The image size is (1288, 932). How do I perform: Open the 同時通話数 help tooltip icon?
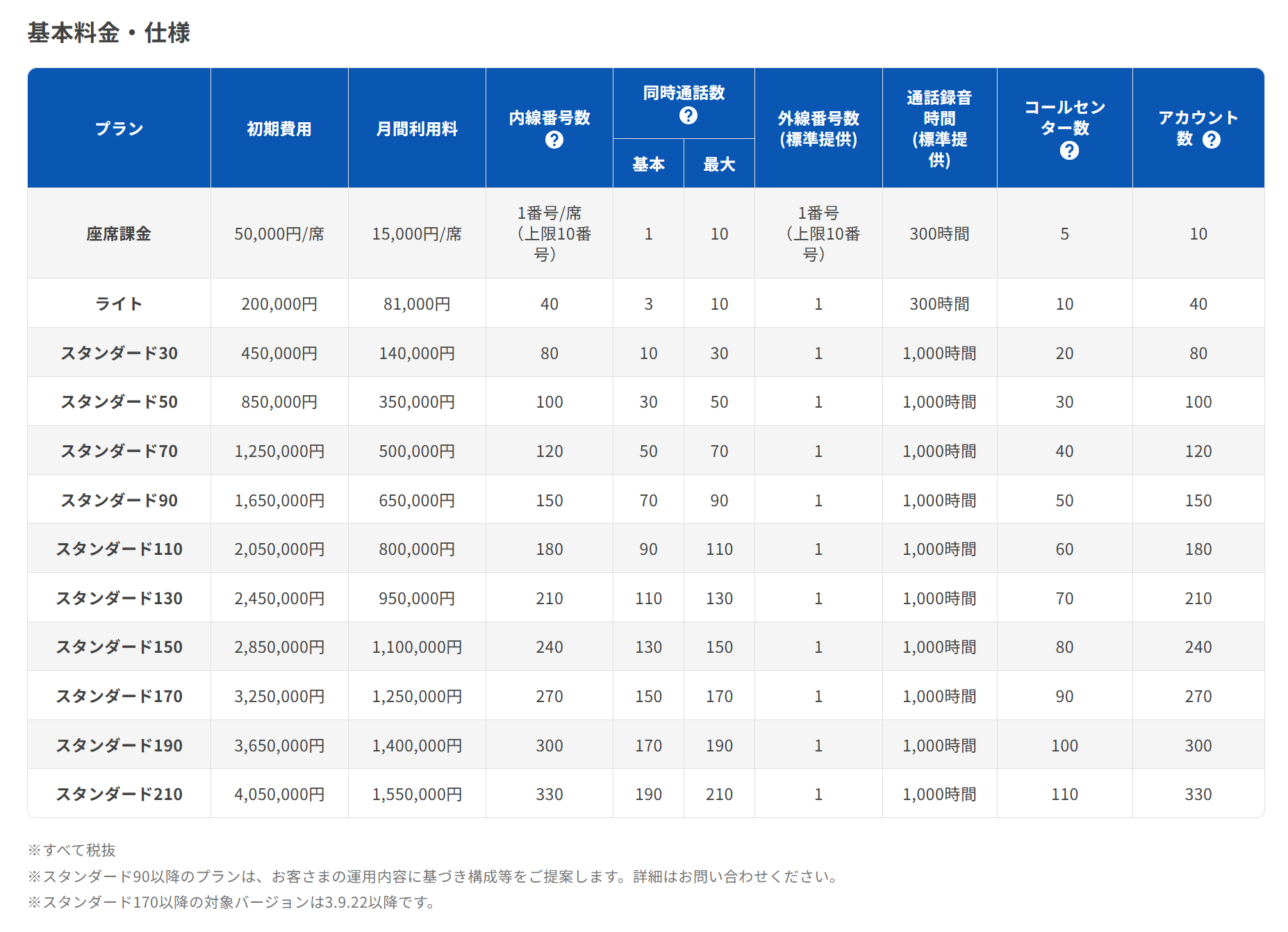click(x=688, y=115)
